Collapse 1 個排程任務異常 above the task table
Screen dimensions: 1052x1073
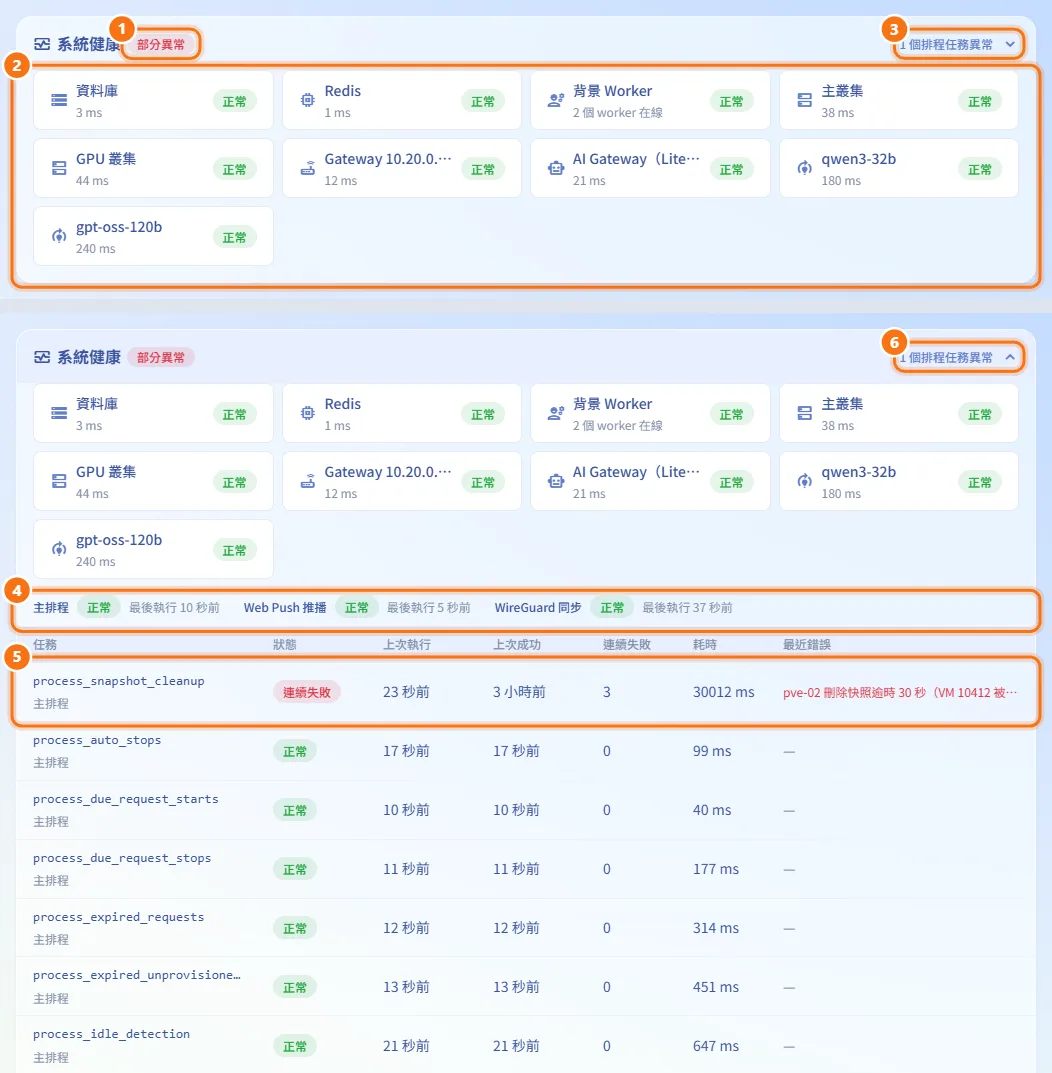point(958,357)
